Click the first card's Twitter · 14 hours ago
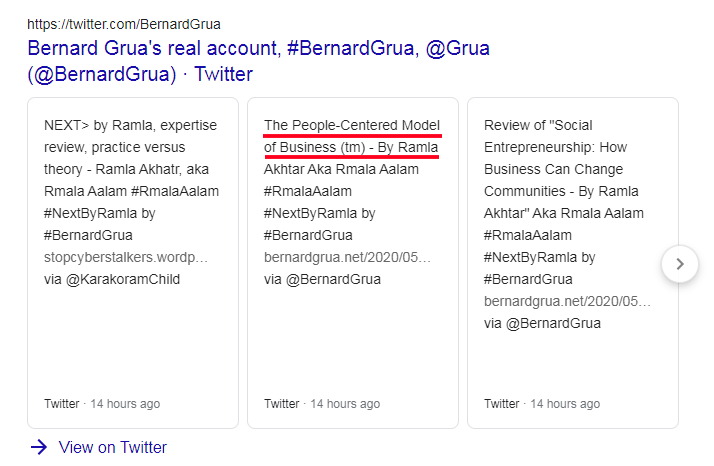Screen dimensions: 714x466 pos(102,404)
